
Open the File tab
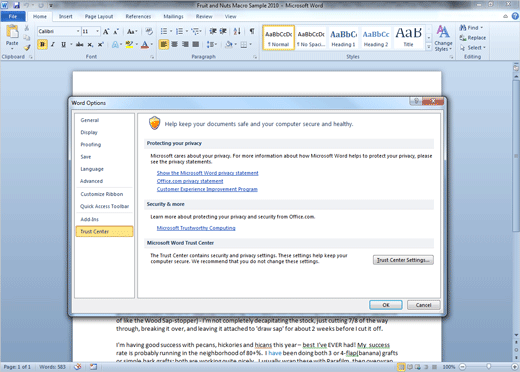[13, 16]
